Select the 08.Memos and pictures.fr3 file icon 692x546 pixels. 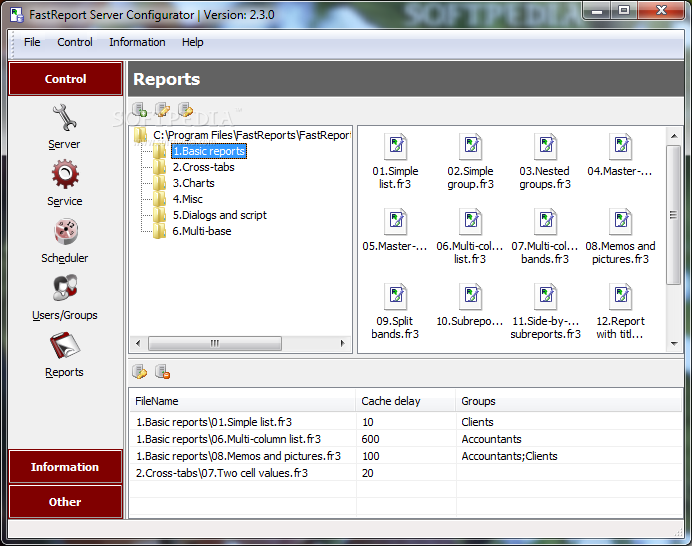621,221
